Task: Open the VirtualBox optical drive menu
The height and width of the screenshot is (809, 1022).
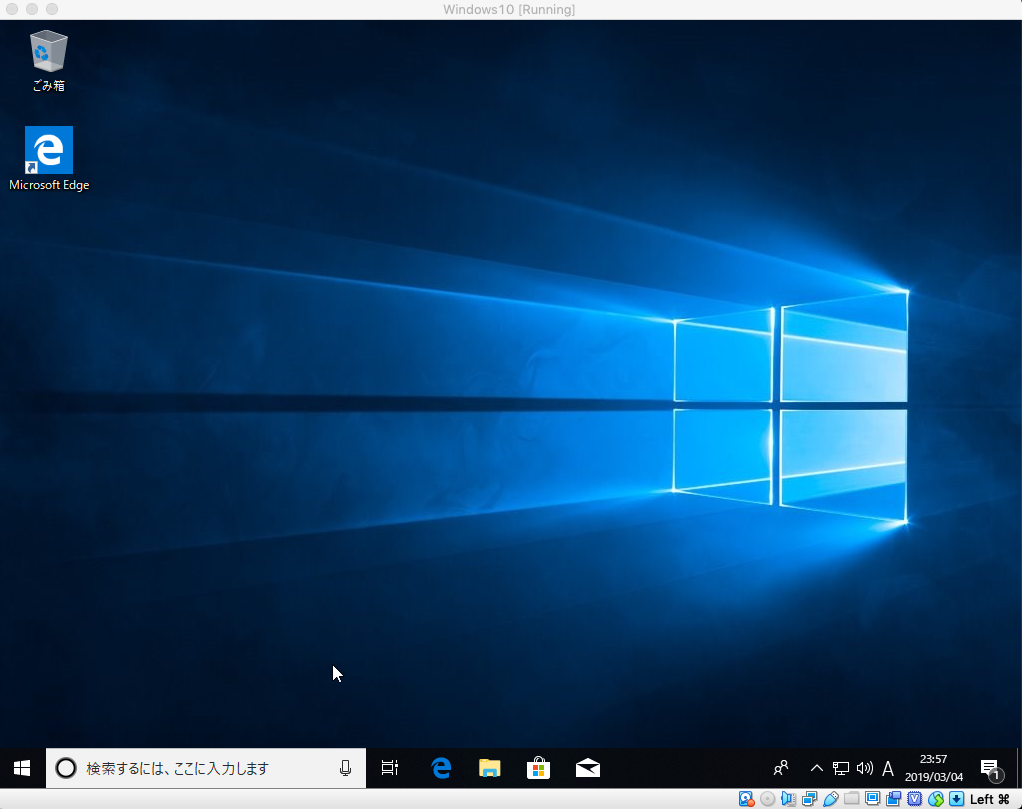Action: 766,799
